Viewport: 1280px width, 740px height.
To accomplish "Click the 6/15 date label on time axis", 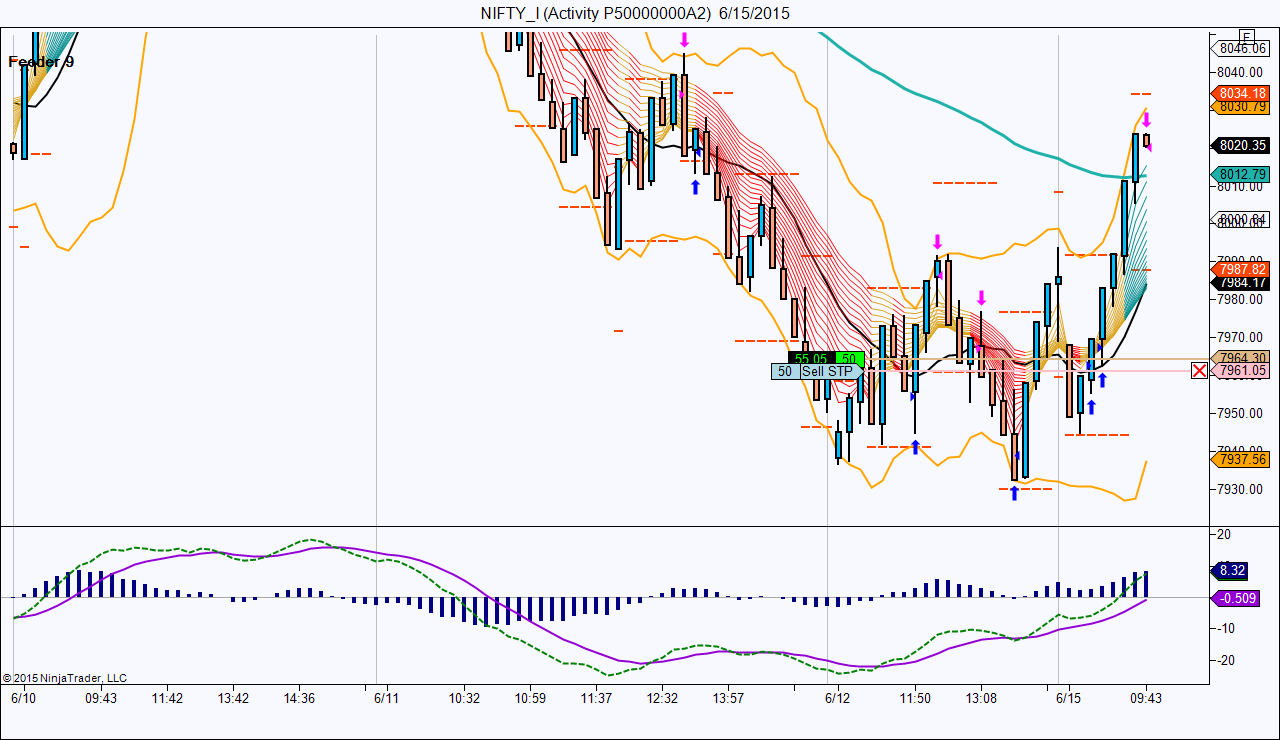I will 1069,698.
